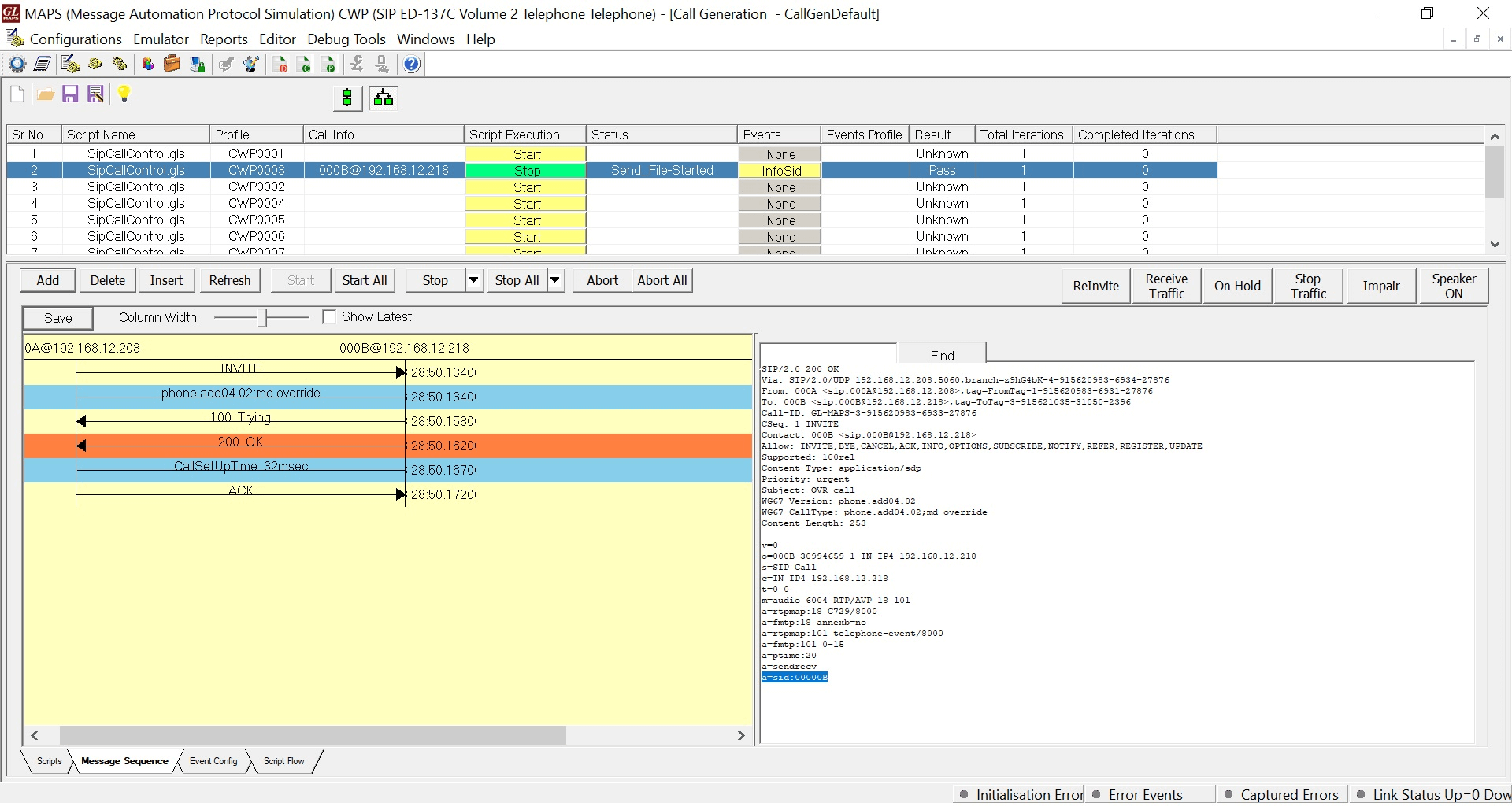The width and height of the screenshot is (1512, 806).
Task: Click the computer with padlock icon
Action: (x=198, y=65)
